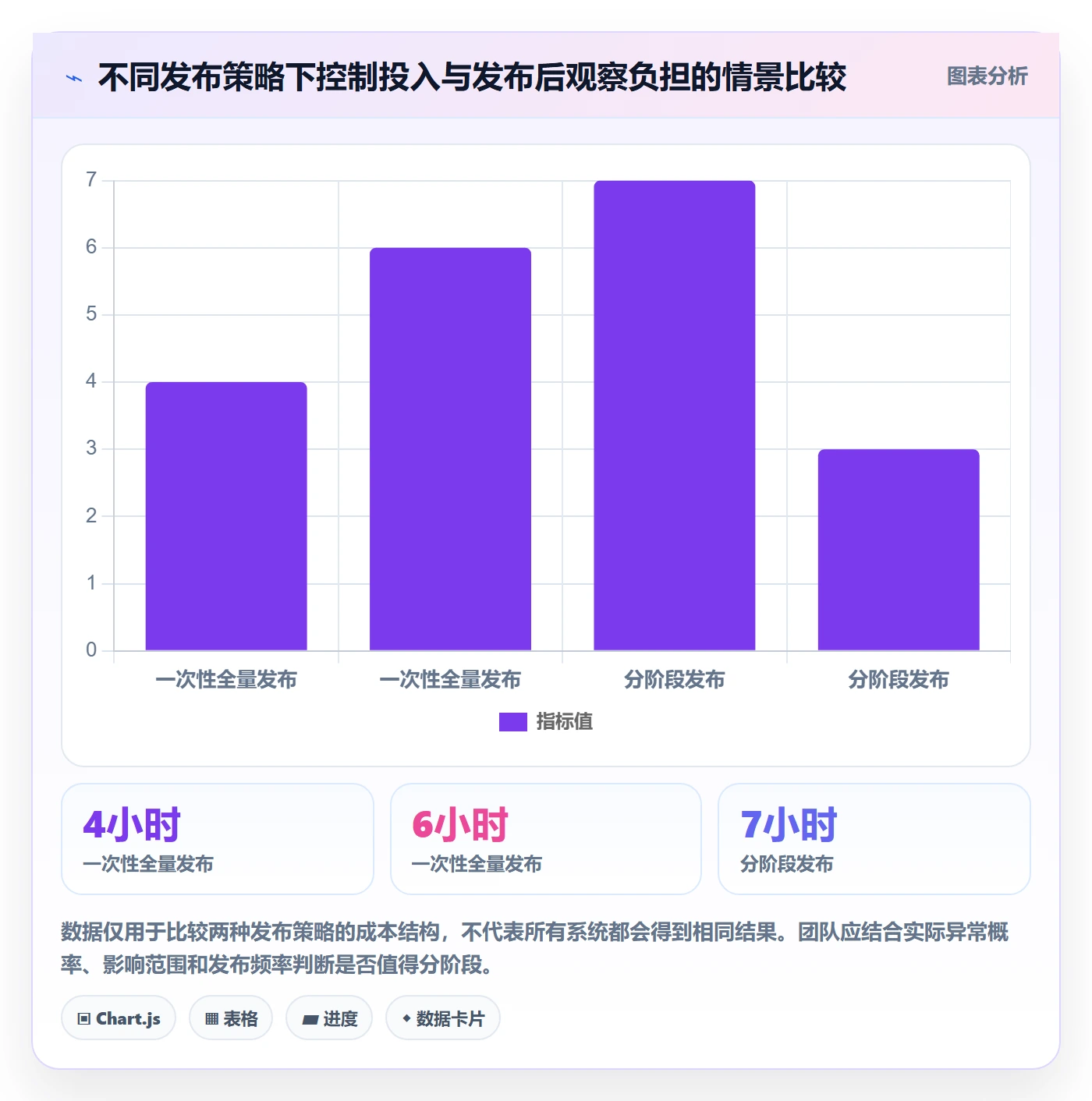Click x-axis label 一次性全量发布 under the 6-value bar

tap(450, 680)
